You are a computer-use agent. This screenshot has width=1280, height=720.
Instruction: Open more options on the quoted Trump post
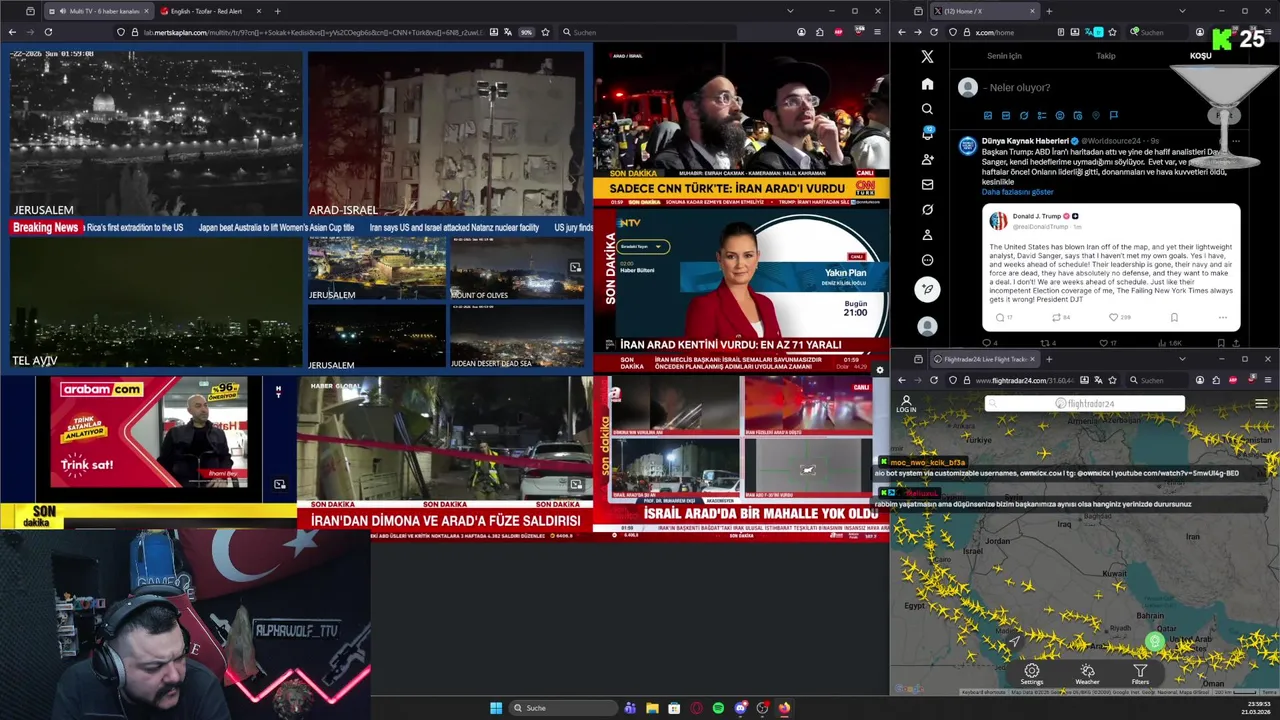pos(1222,317)
